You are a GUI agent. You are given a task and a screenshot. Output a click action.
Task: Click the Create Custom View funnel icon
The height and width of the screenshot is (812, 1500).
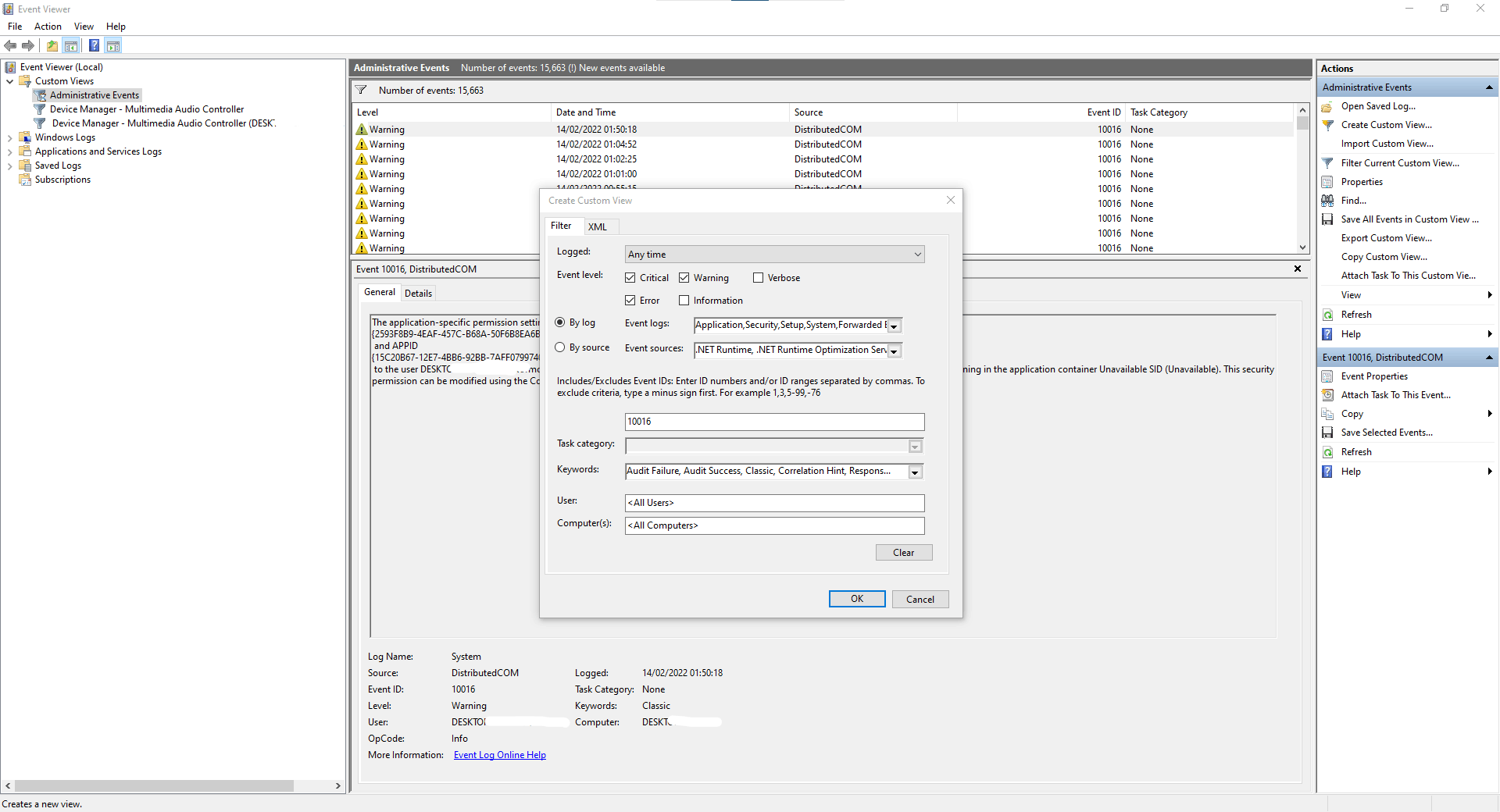click(1327, 125)
